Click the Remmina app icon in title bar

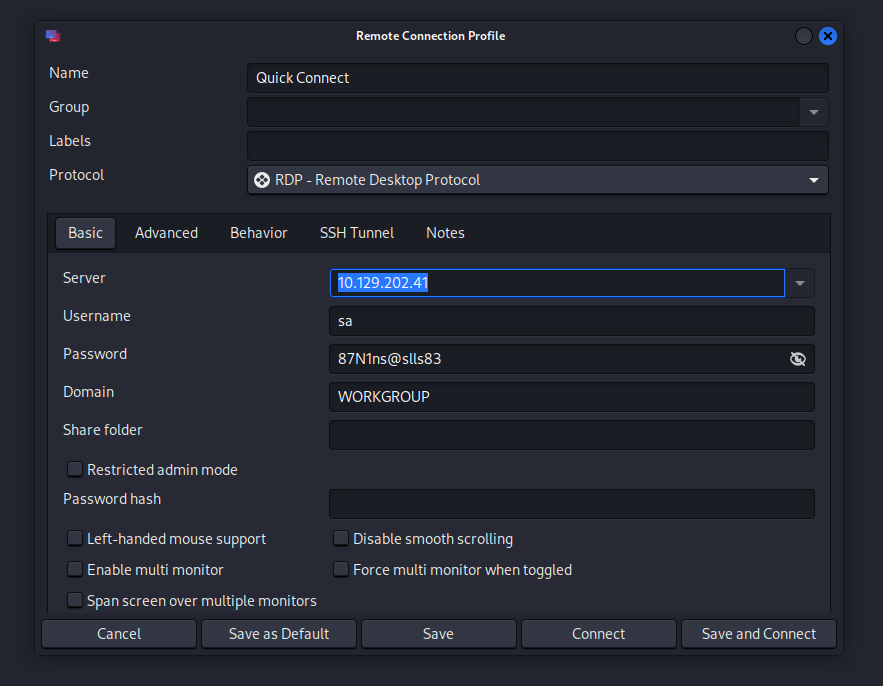(53, 36)
